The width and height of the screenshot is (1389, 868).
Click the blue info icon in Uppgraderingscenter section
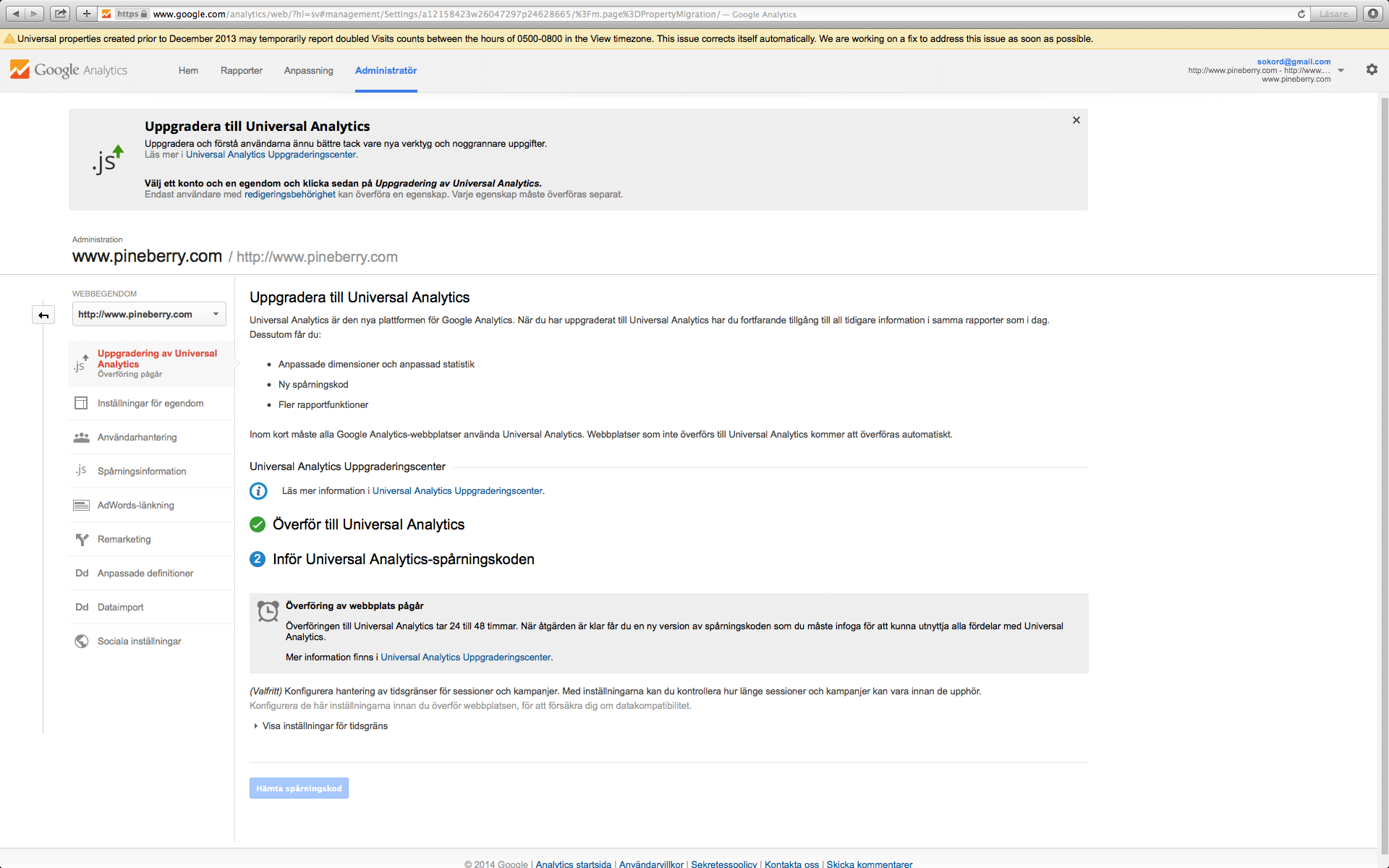(258, 491)
